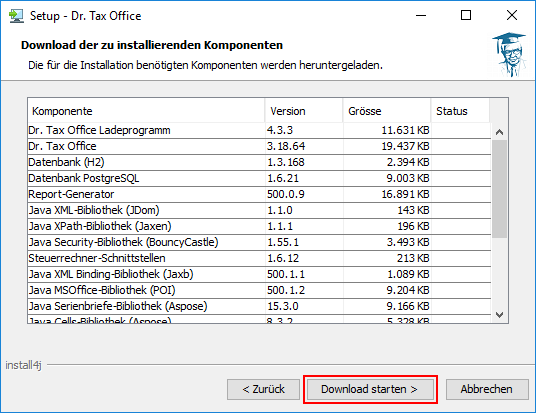Click the Status column header

[x=460, y=111]
